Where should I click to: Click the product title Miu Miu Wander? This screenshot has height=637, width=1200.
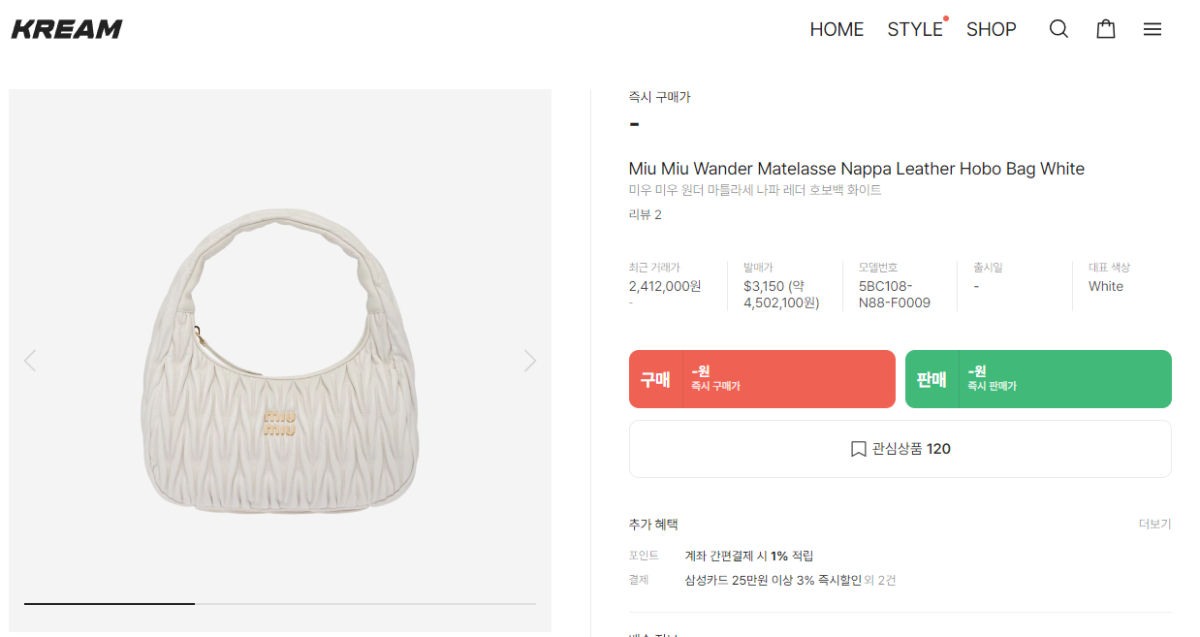click(x=856, y=168)
